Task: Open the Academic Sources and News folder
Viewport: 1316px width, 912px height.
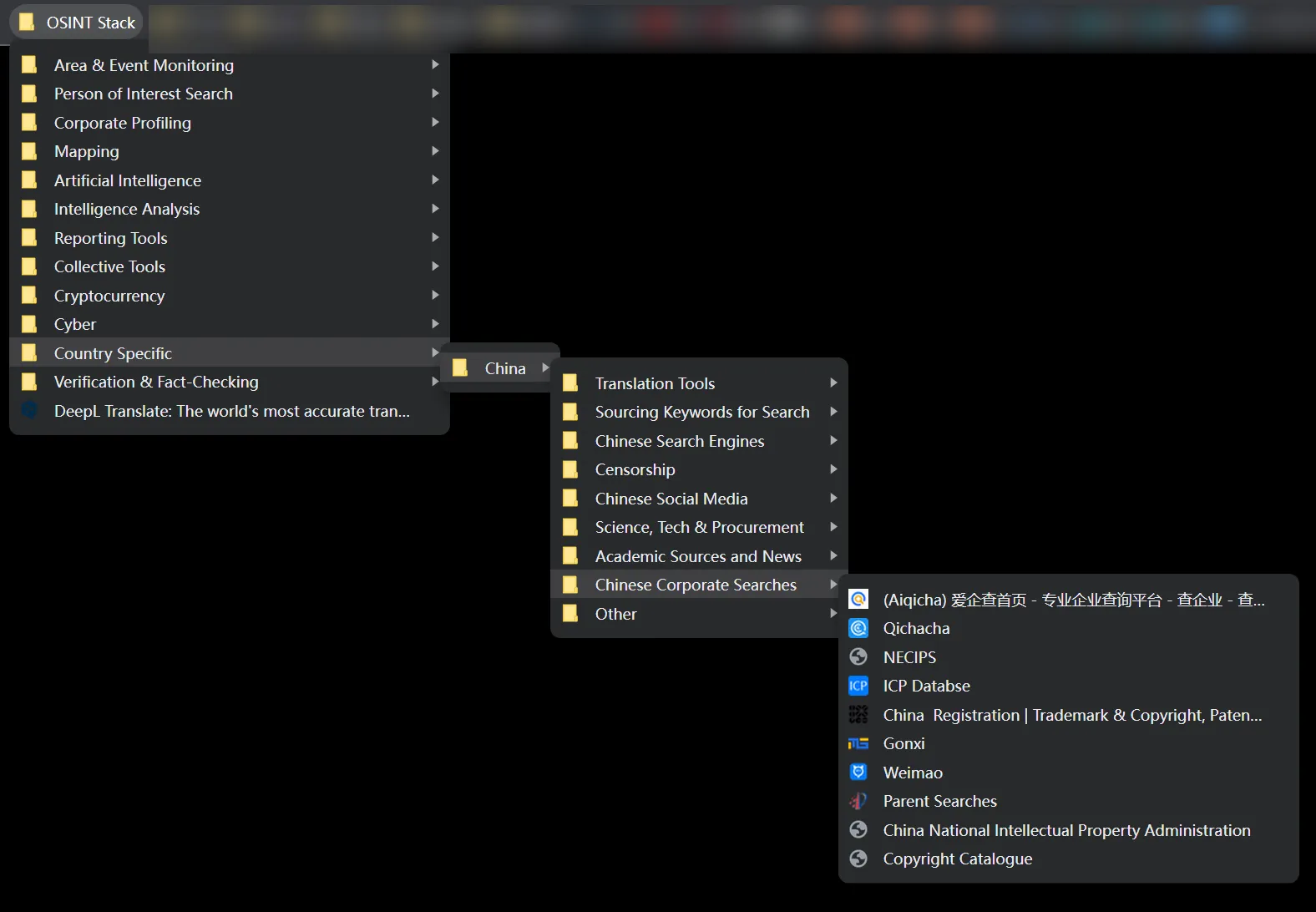Action: click(x=699, y=556)
